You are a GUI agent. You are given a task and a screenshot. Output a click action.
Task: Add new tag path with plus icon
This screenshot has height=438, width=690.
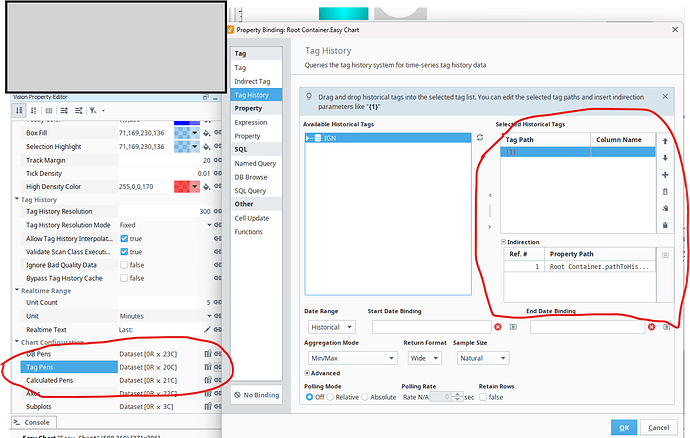pos(665,175)
